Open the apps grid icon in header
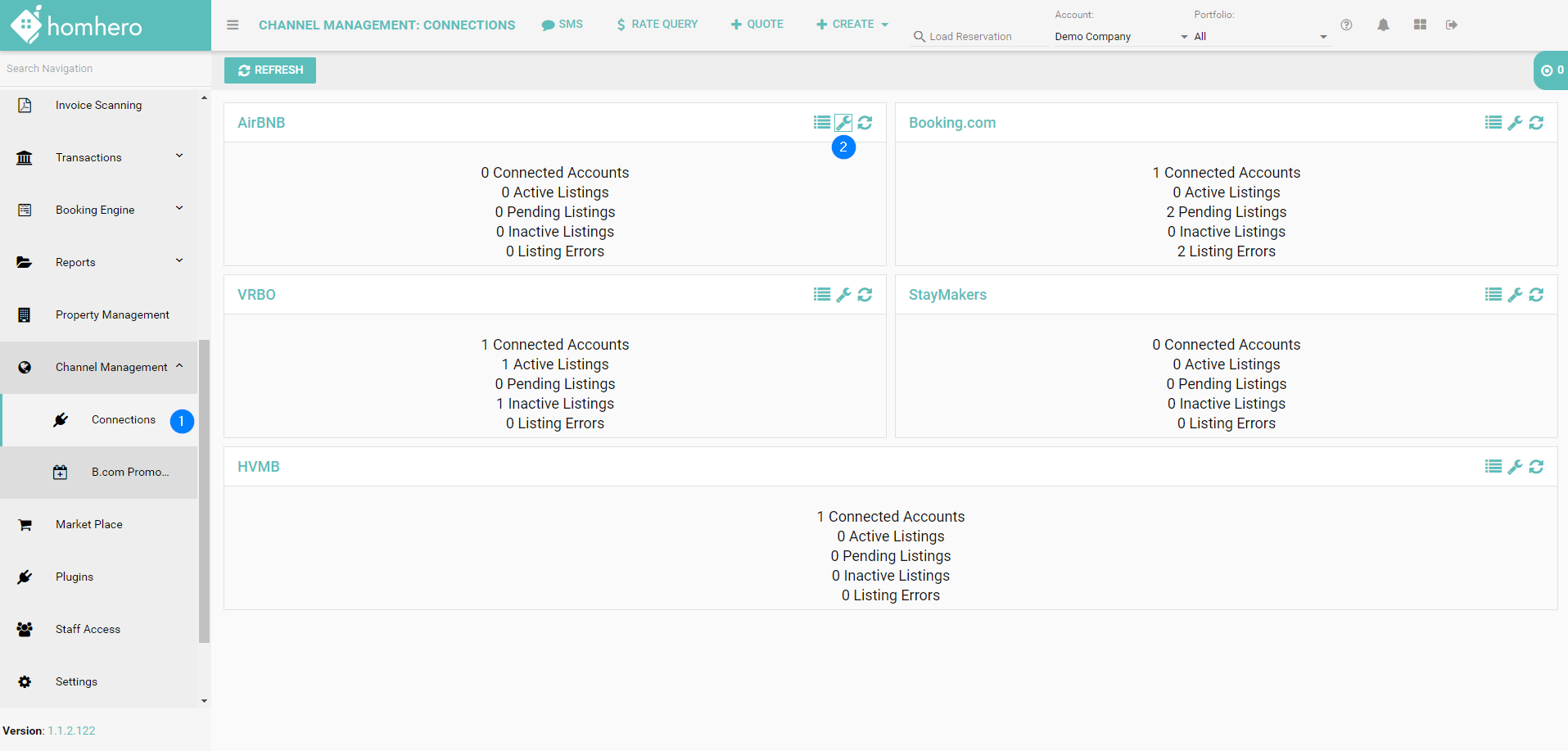The height and width of the screenshot is (751, 1568). pyautogui.click(x=1420, y=25)
